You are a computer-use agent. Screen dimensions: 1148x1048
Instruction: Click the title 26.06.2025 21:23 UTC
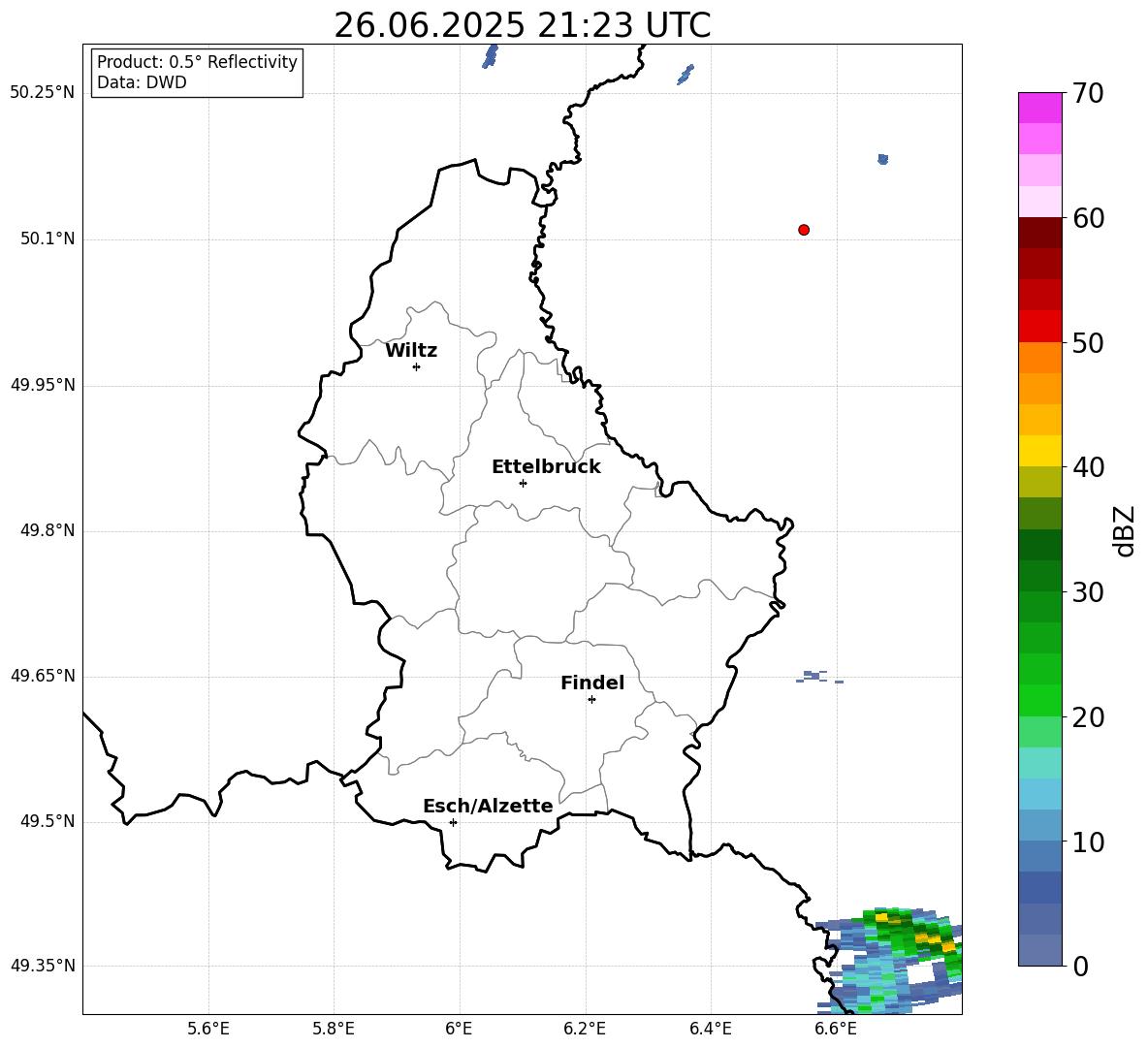[523, 25]
